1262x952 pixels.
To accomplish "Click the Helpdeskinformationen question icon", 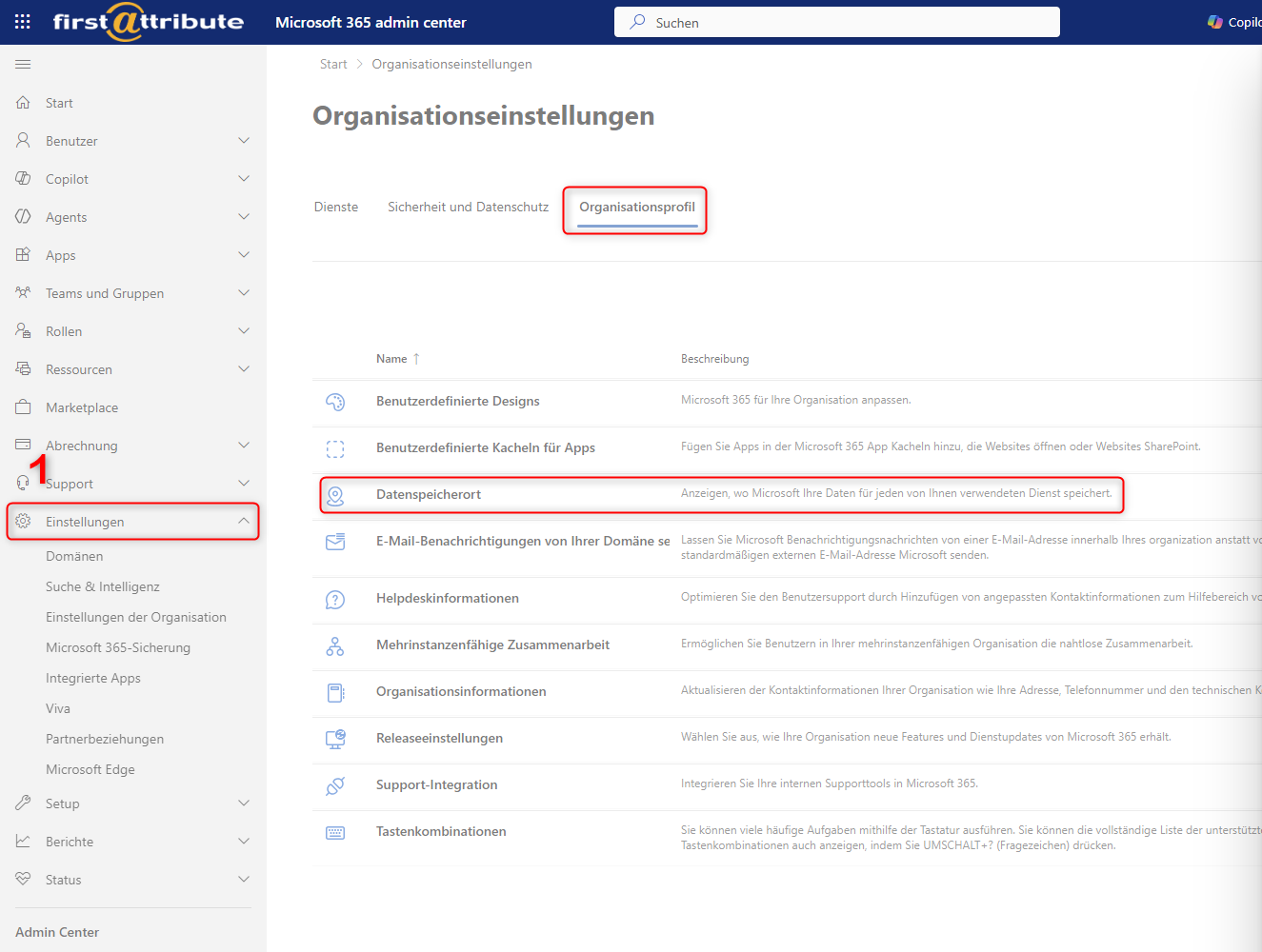I will pyautogui.click(x=335, y=599).
